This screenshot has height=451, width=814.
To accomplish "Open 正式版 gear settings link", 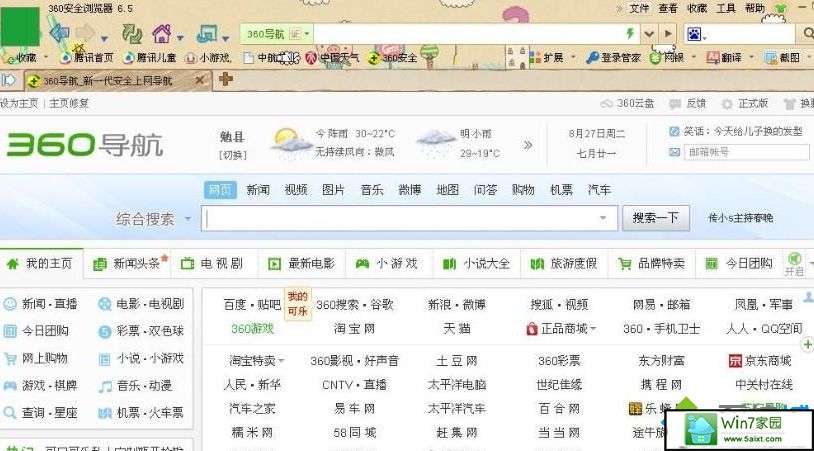I will [745, 104].
